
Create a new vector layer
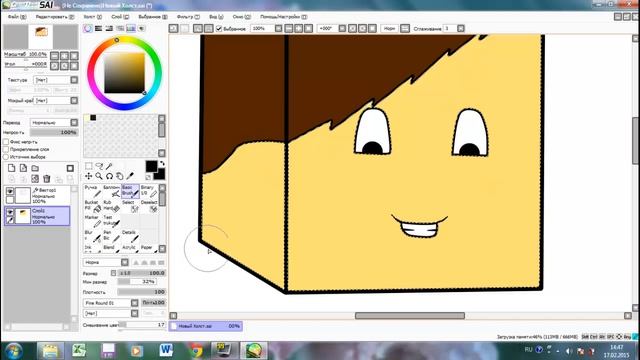coord(23,168)
